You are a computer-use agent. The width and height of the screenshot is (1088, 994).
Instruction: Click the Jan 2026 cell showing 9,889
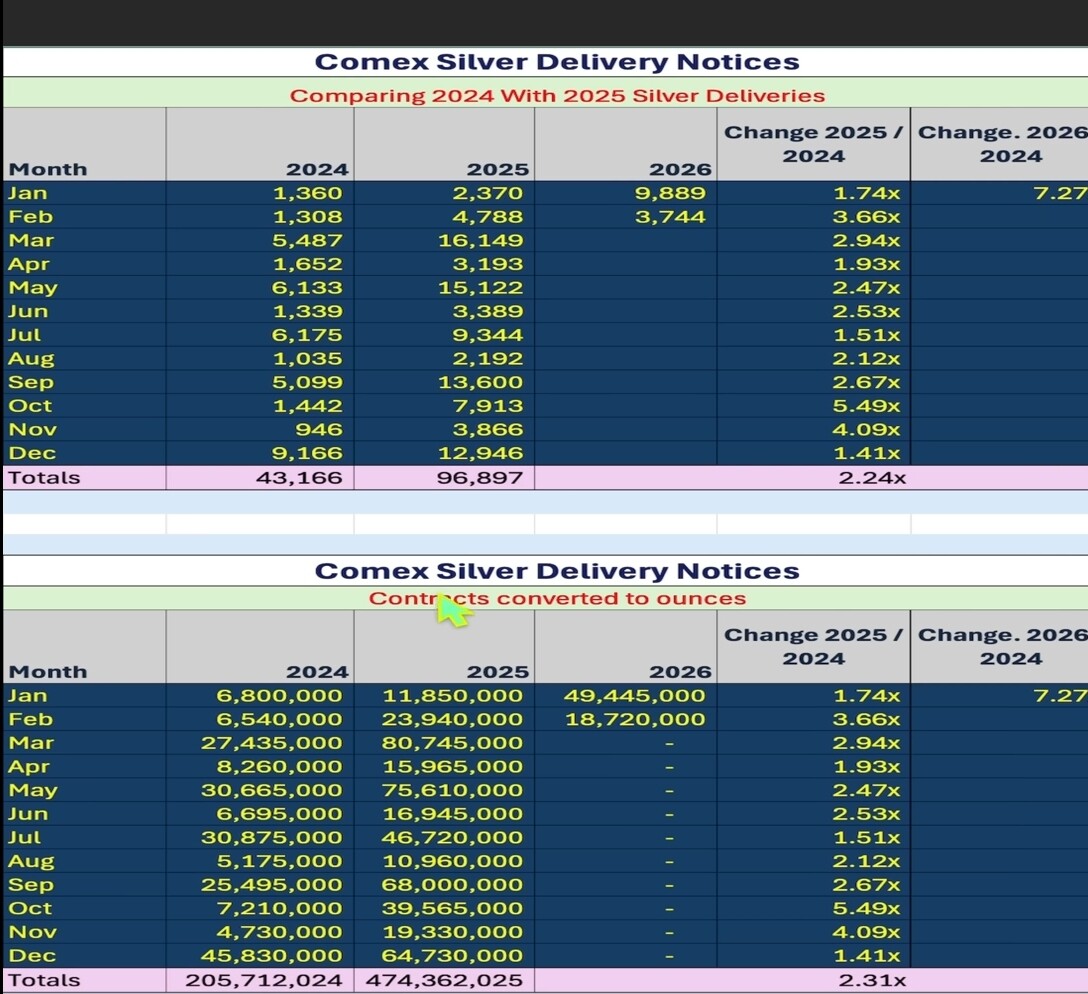pyautogui.click(x=669, y=193)
